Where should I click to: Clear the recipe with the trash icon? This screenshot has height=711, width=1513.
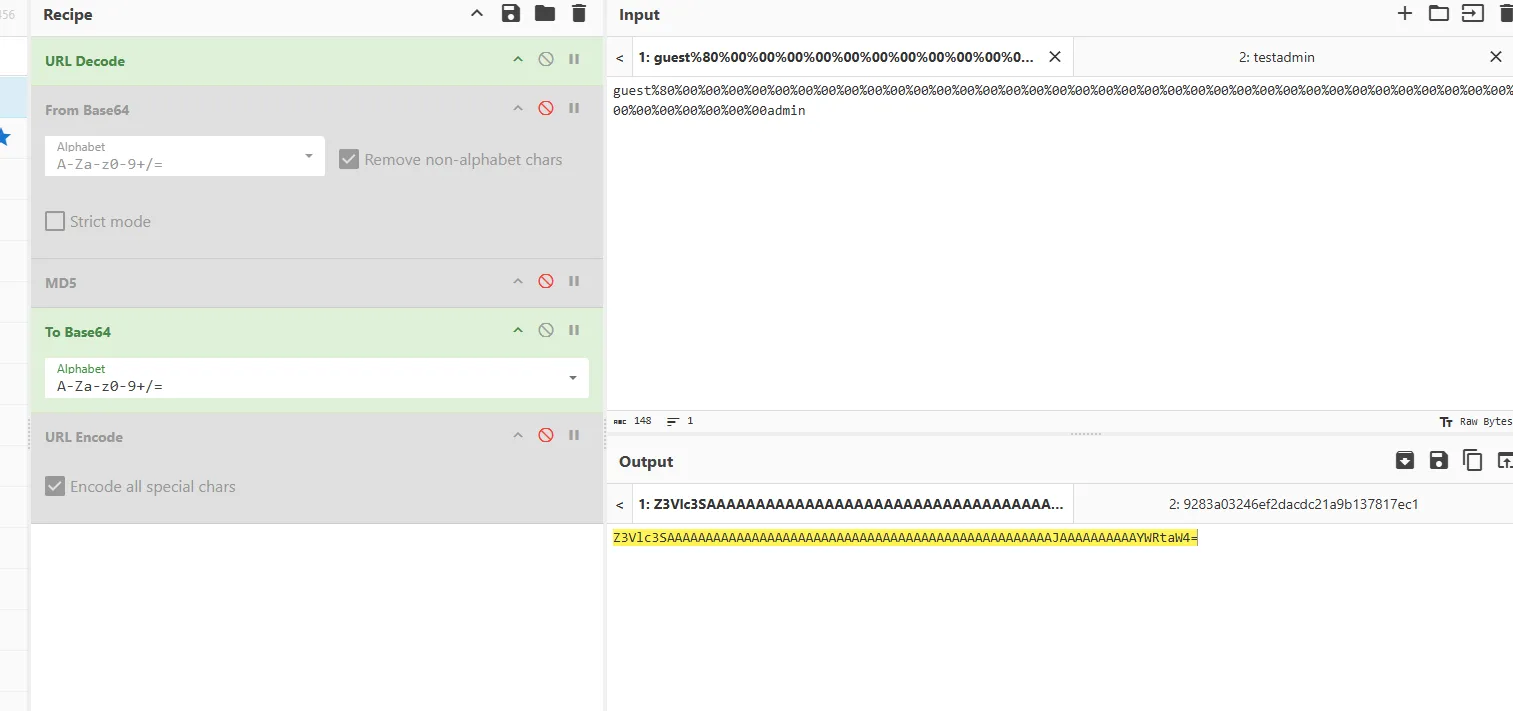coord(578,14)
